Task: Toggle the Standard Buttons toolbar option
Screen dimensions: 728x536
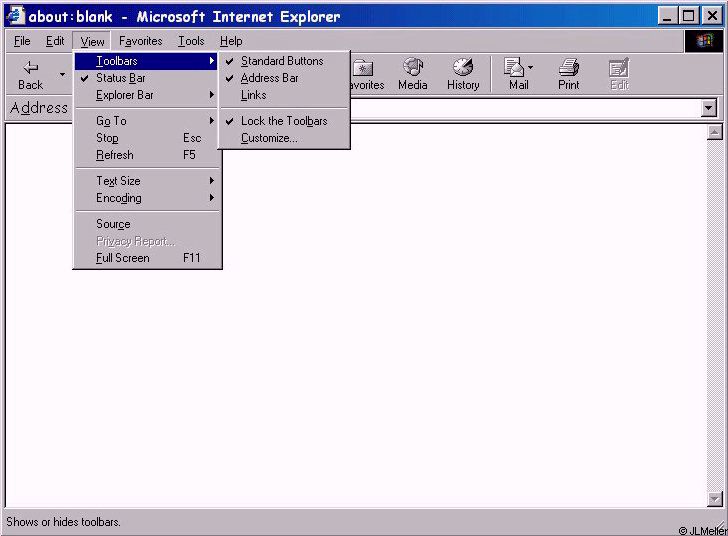Action: (284, 61)
